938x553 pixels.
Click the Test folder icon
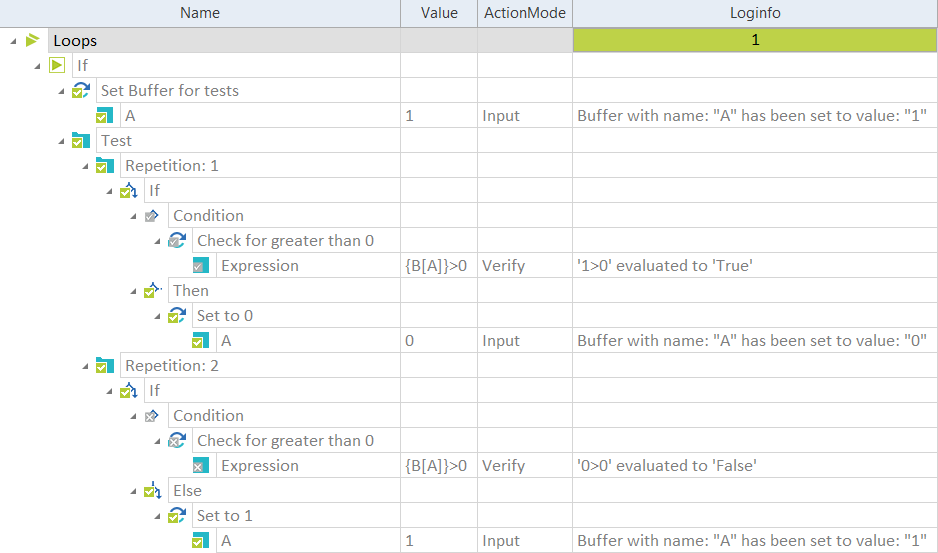tap(81, 141)
